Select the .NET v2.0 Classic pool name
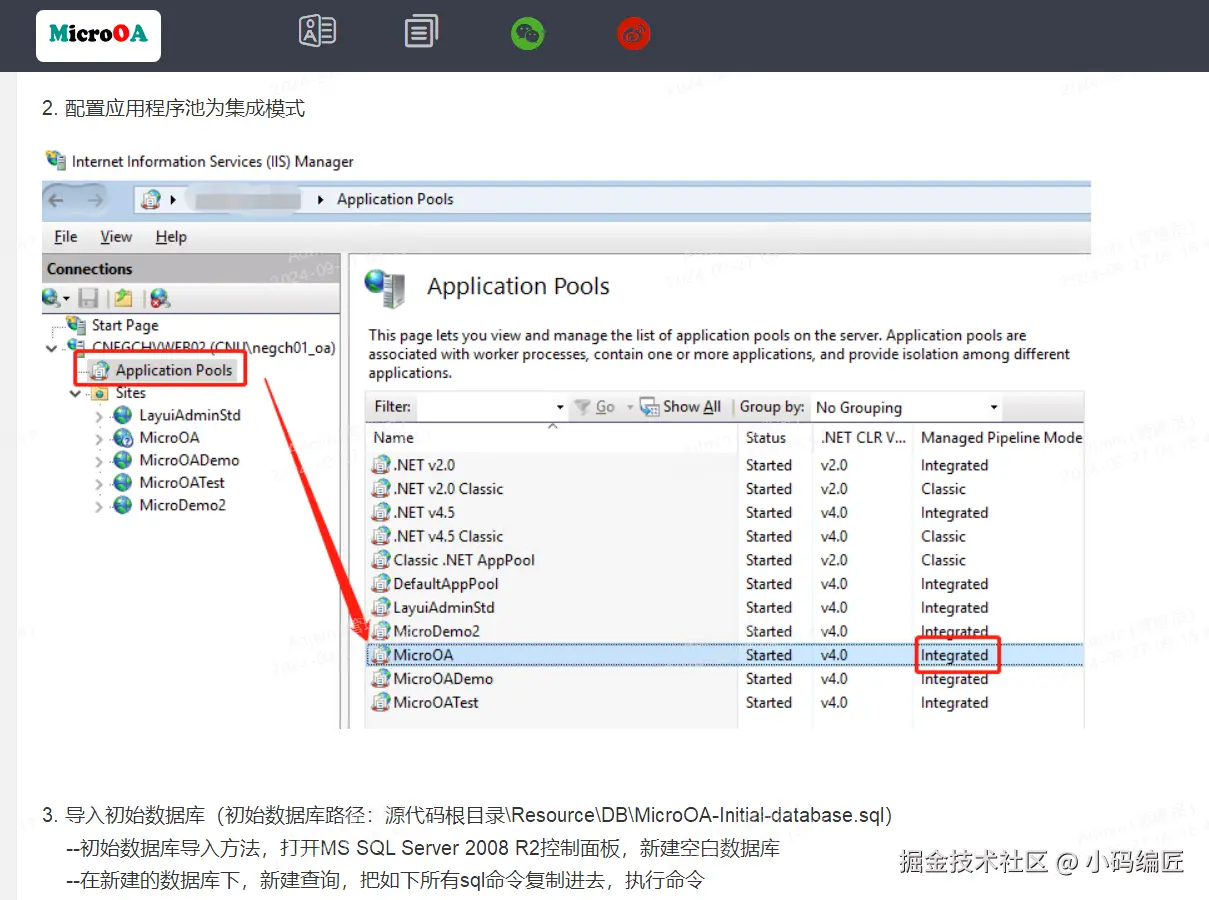 click(448, 489)
